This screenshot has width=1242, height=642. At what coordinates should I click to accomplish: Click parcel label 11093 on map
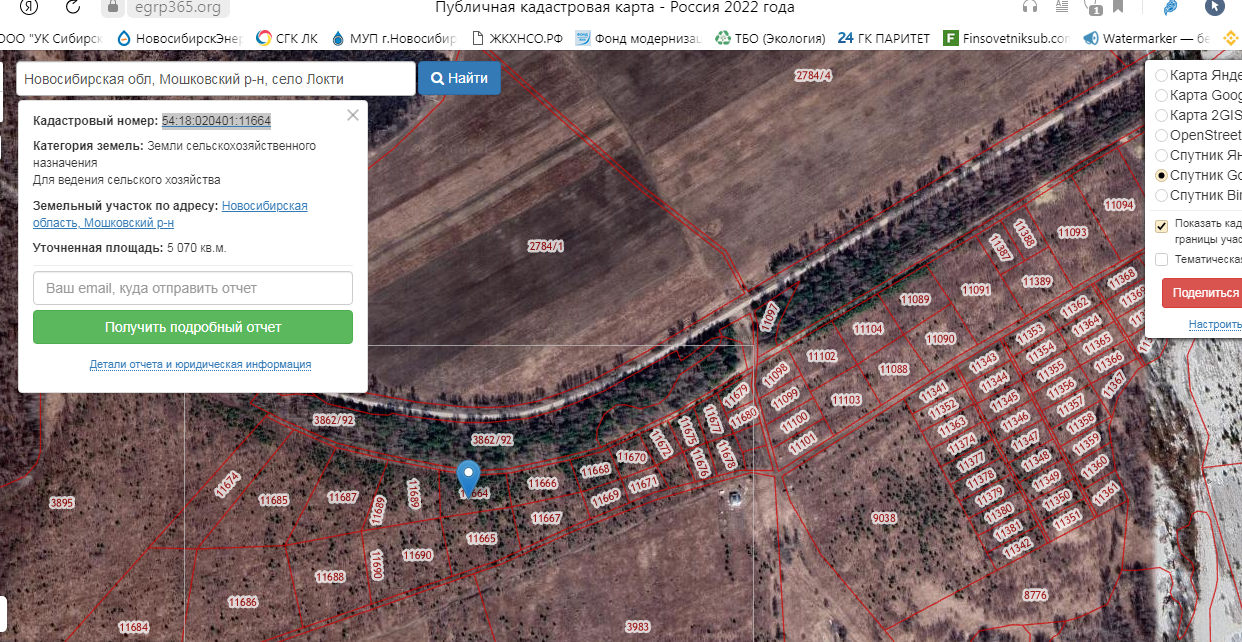(1072, 232)
